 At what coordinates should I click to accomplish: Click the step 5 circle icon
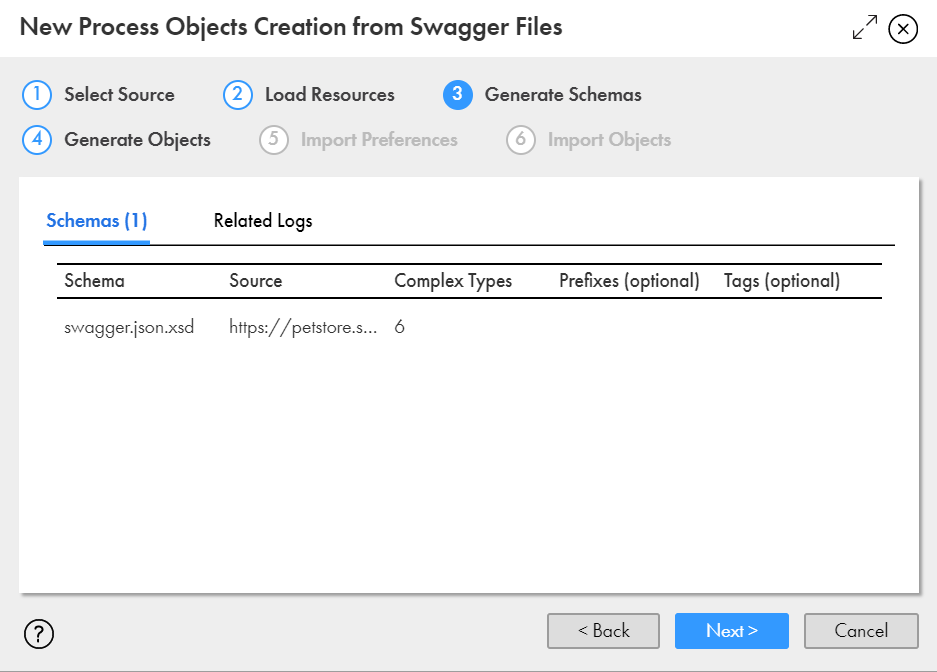pos(274,140)
